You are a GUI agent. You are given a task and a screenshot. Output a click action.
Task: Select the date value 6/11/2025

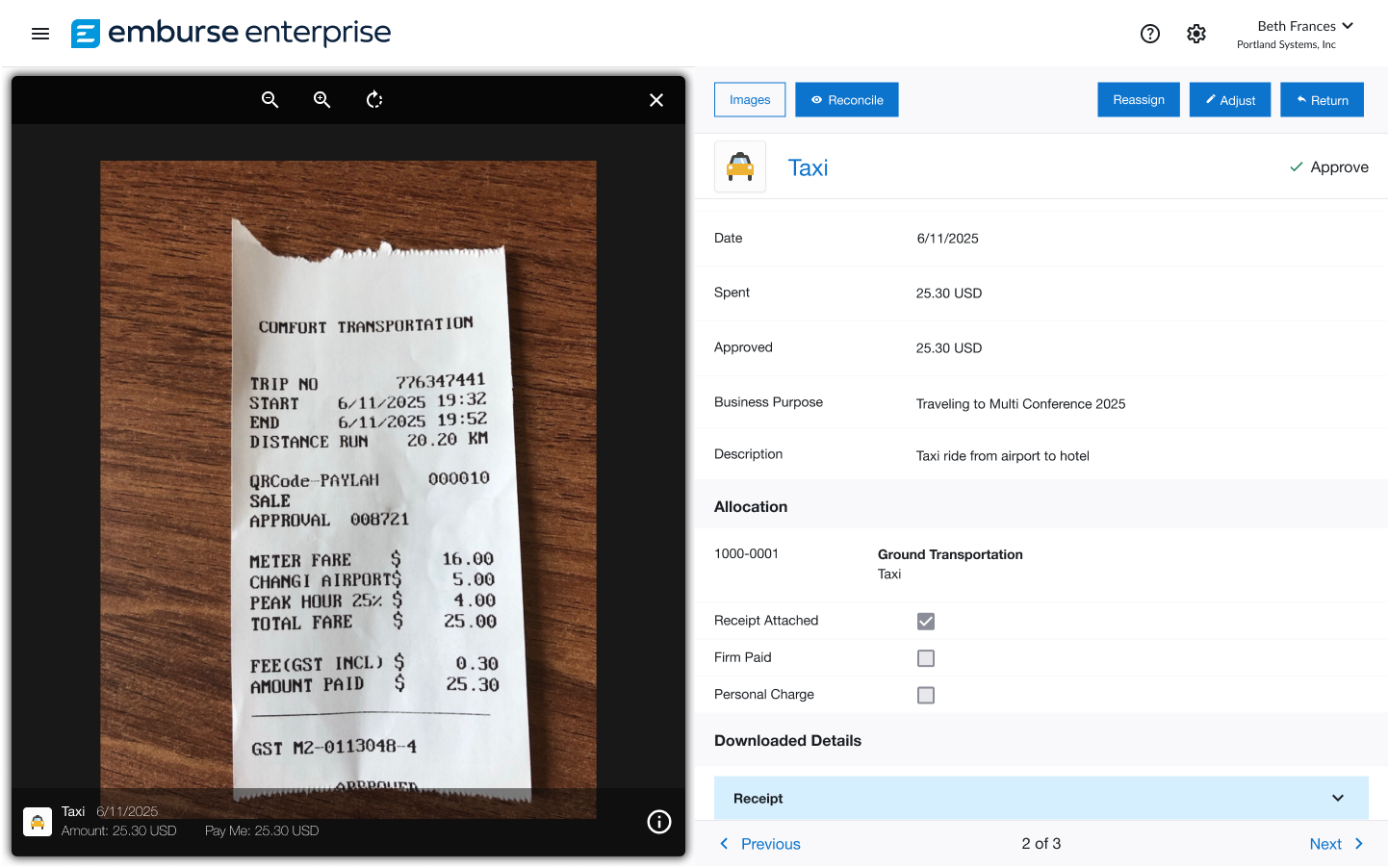point(947,239)
